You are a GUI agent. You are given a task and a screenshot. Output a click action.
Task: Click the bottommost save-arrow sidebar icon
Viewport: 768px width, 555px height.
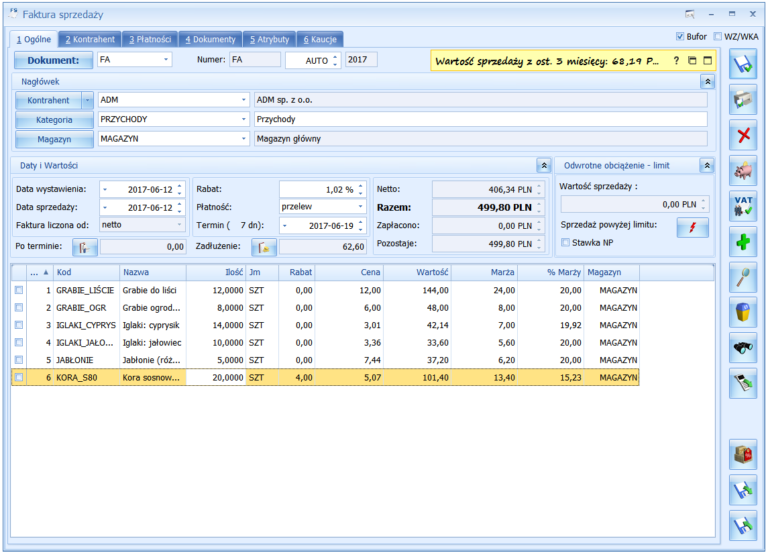coord(743,526)
